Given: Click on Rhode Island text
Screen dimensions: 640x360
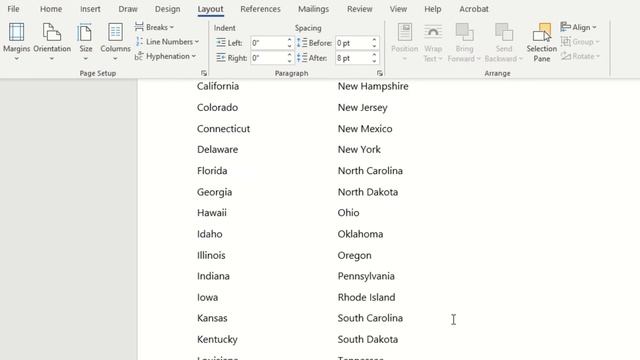Looking at the screenshot, I should [366, 297].
